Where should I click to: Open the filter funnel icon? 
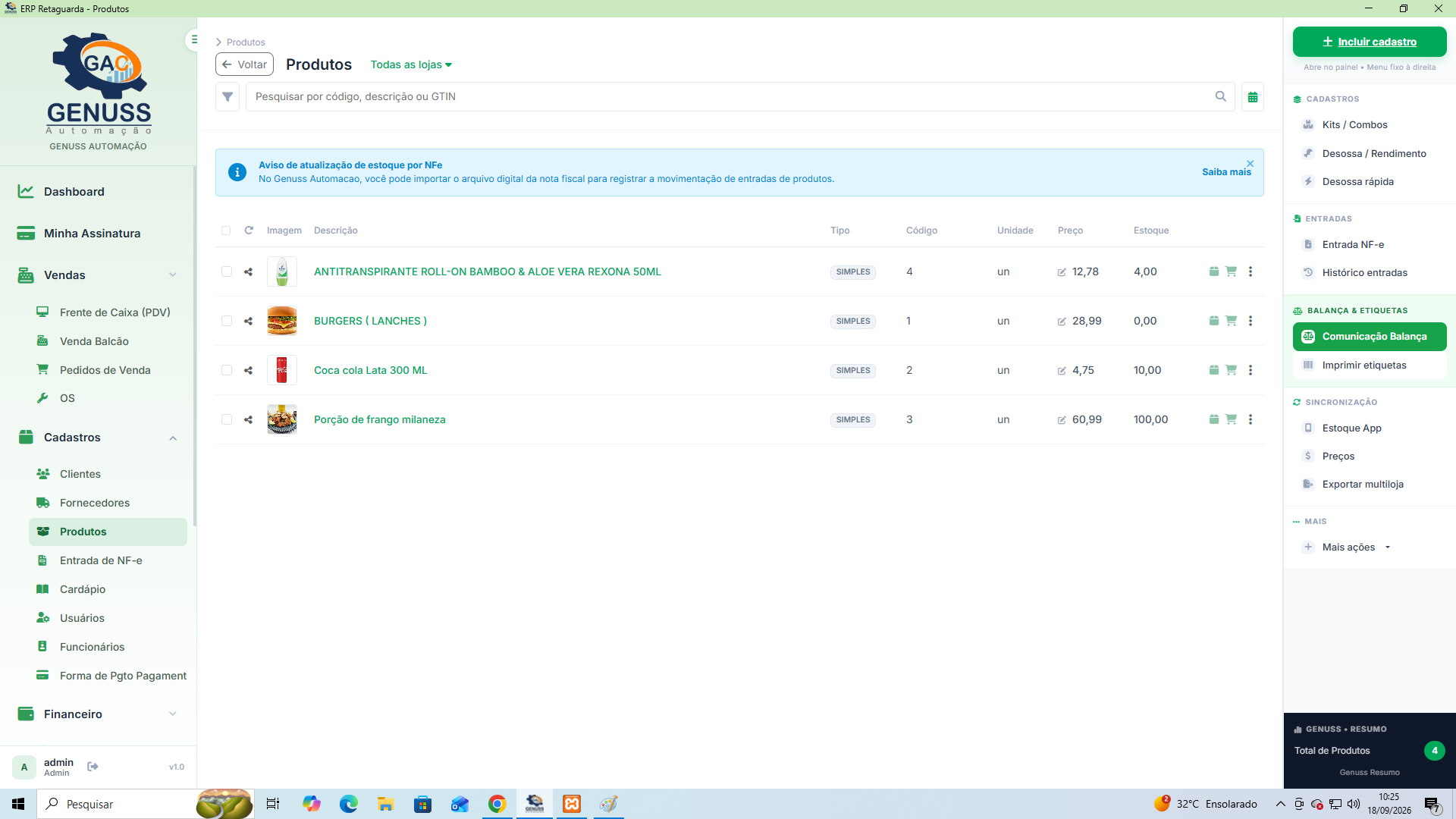point(227,97)
